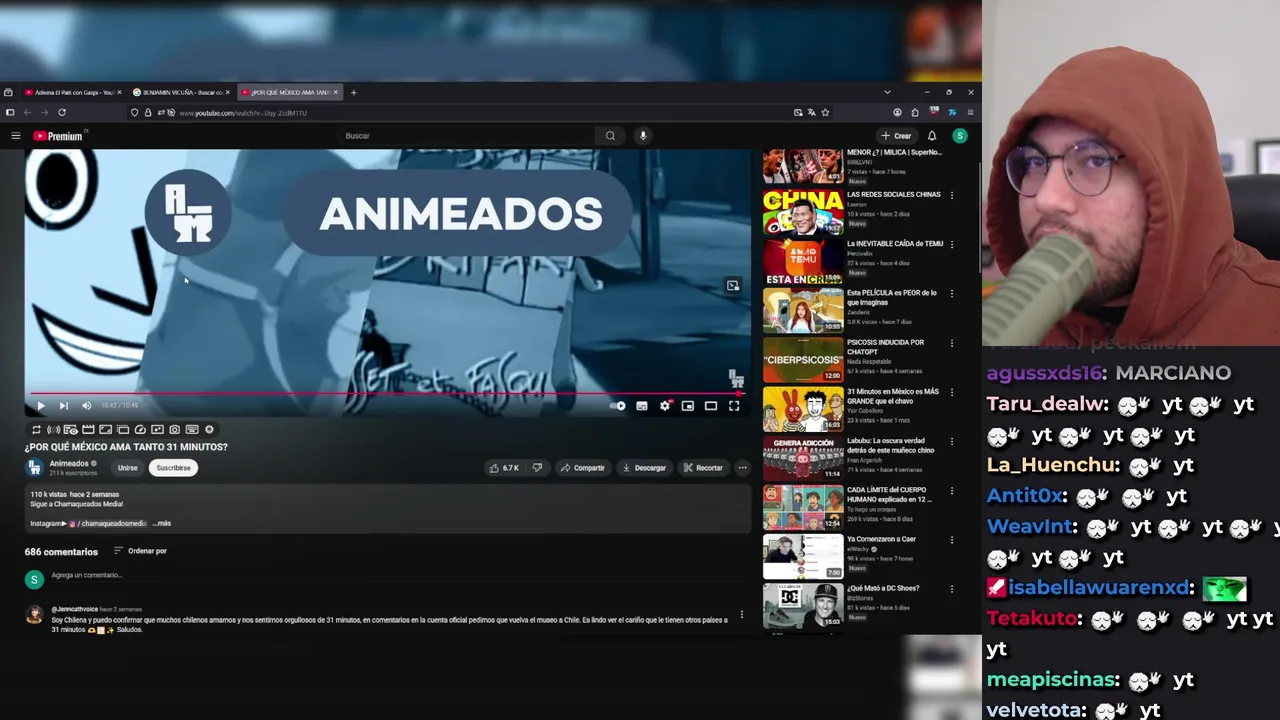Click the screenshot camera icon under player
The image size is (1280, 720).
click(x=174, y=430)
